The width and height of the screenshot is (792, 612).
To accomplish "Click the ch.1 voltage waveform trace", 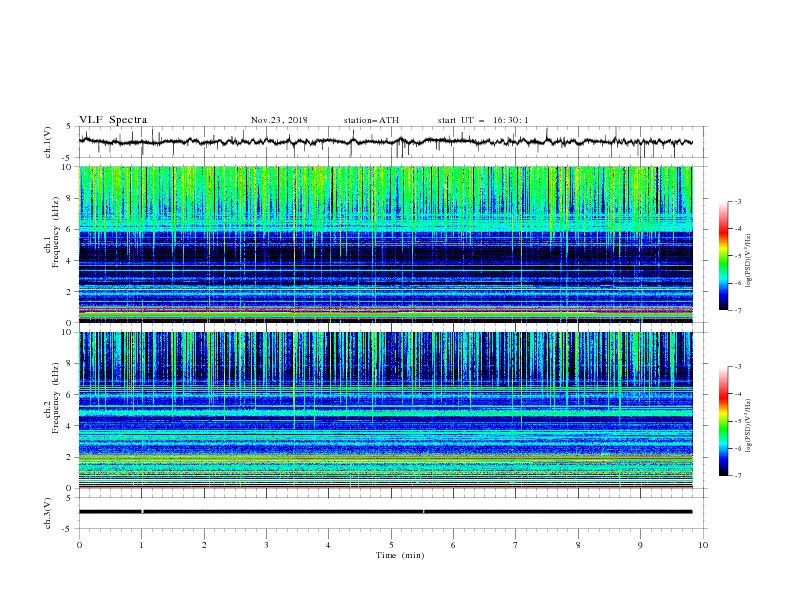I will click(x=385, y=141).
